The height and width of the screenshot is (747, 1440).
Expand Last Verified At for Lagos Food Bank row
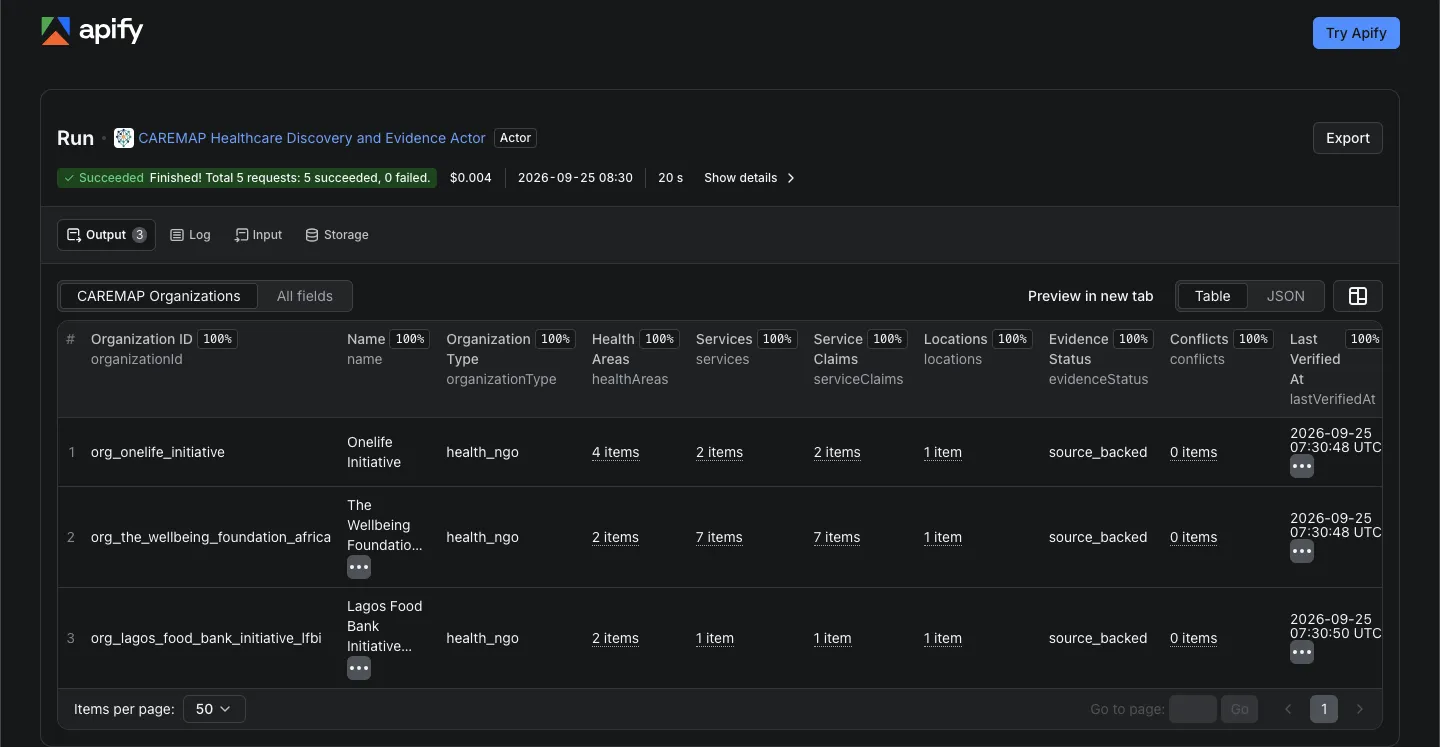coord(1302,652)
